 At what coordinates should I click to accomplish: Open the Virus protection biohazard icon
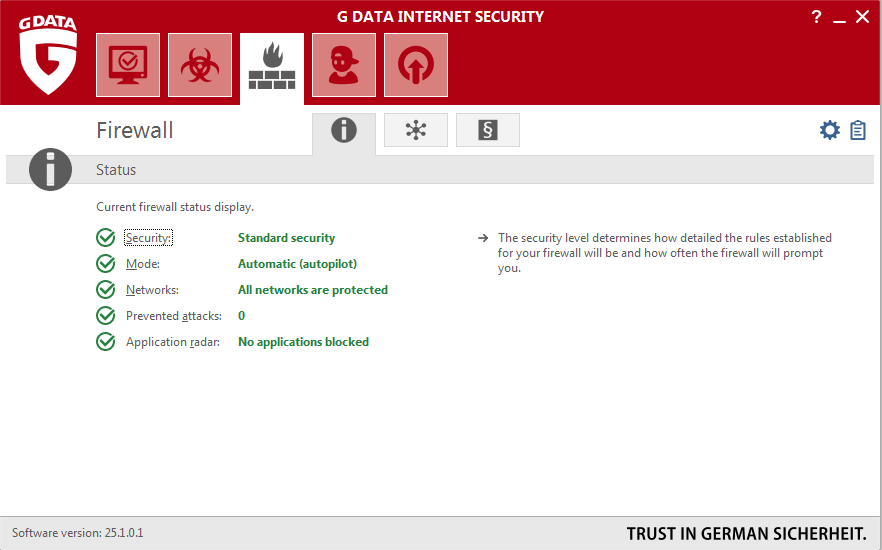click(200, 65)
